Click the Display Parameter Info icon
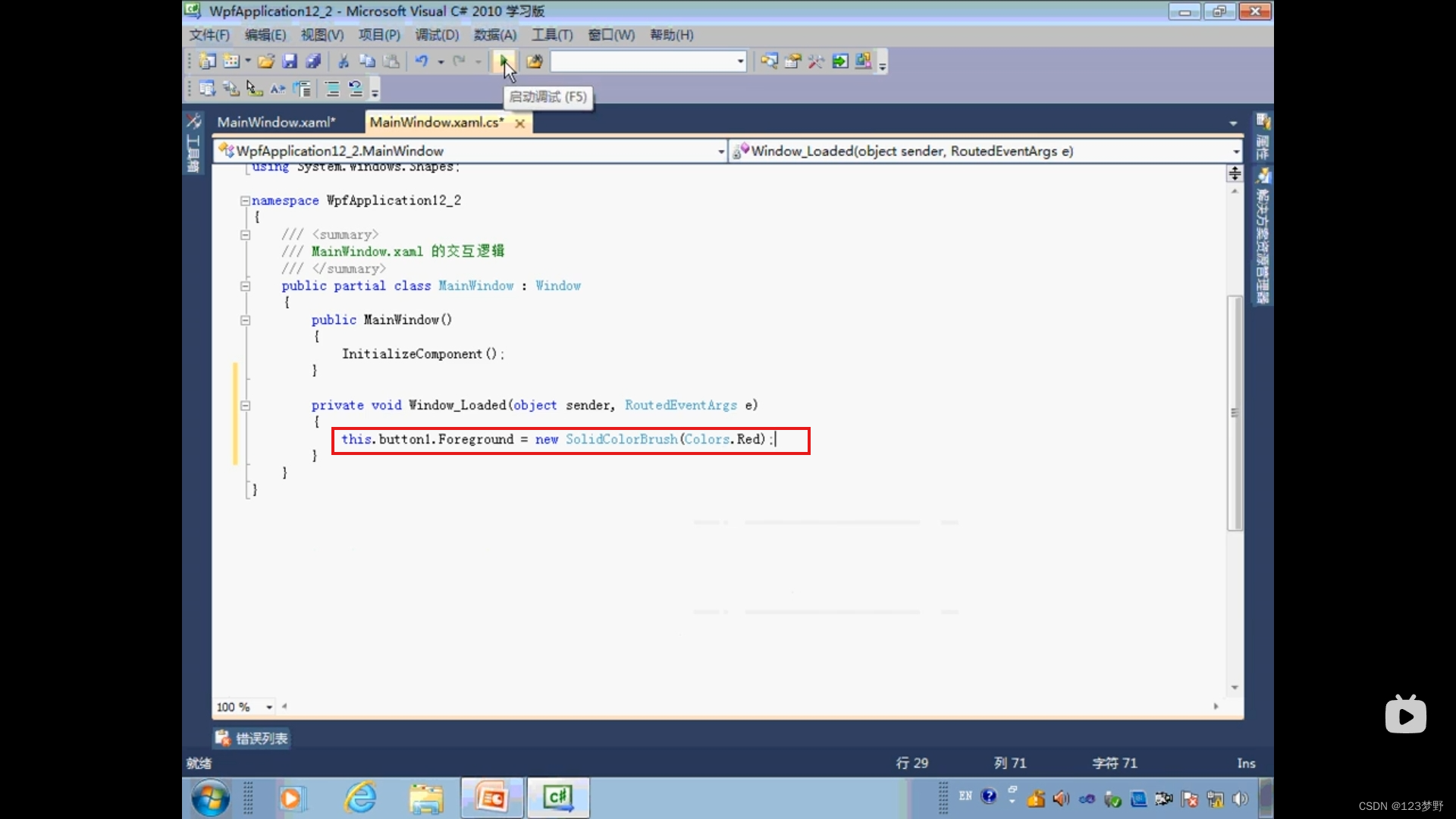The height and width of the screenshot is (819, 1456). (x=231, y=89)
